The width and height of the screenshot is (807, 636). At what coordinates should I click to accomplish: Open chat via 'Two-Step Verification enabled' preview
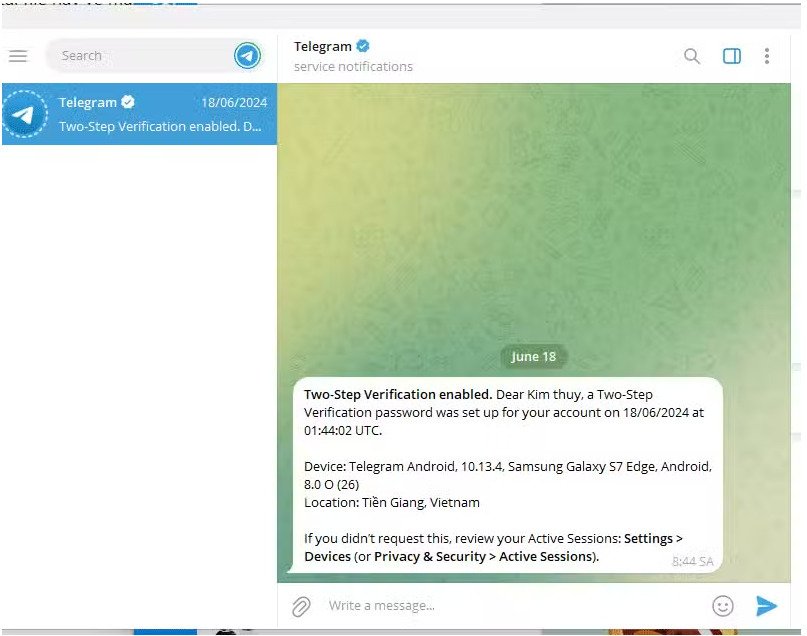click(160, 127)
